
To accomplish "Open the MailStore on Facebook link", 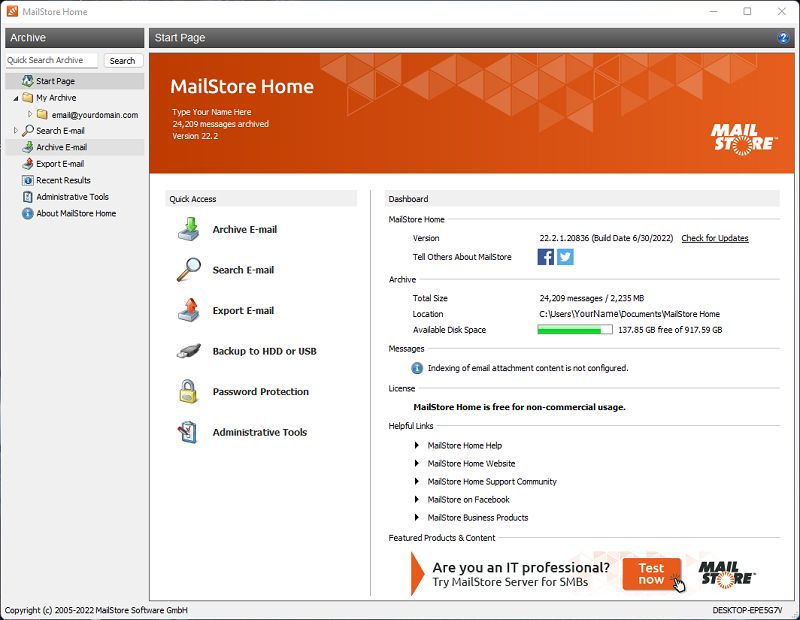I will [x=468, y=500].
